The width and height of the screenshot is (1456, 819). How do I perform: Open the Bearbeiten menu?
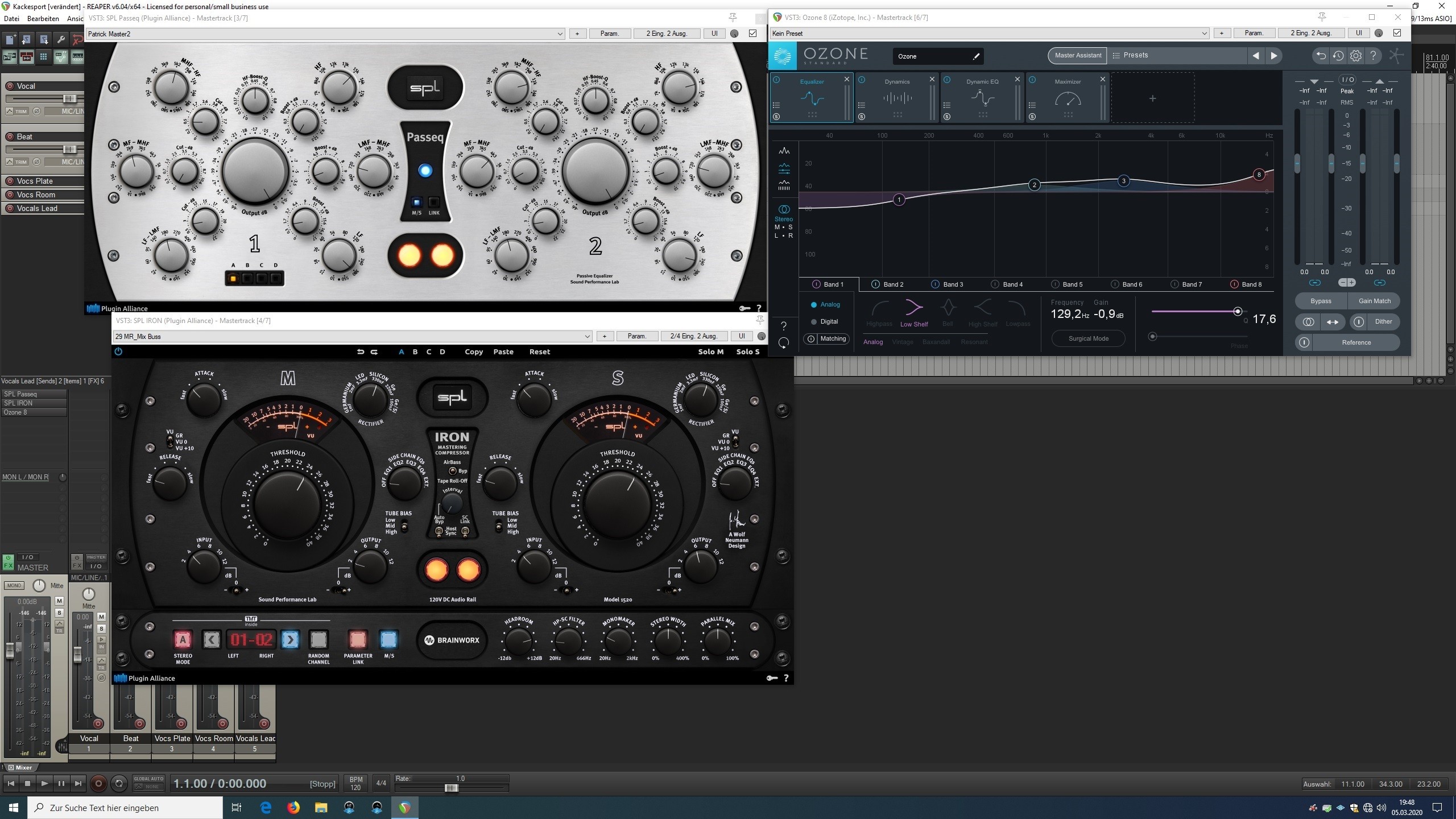point(43,18)
